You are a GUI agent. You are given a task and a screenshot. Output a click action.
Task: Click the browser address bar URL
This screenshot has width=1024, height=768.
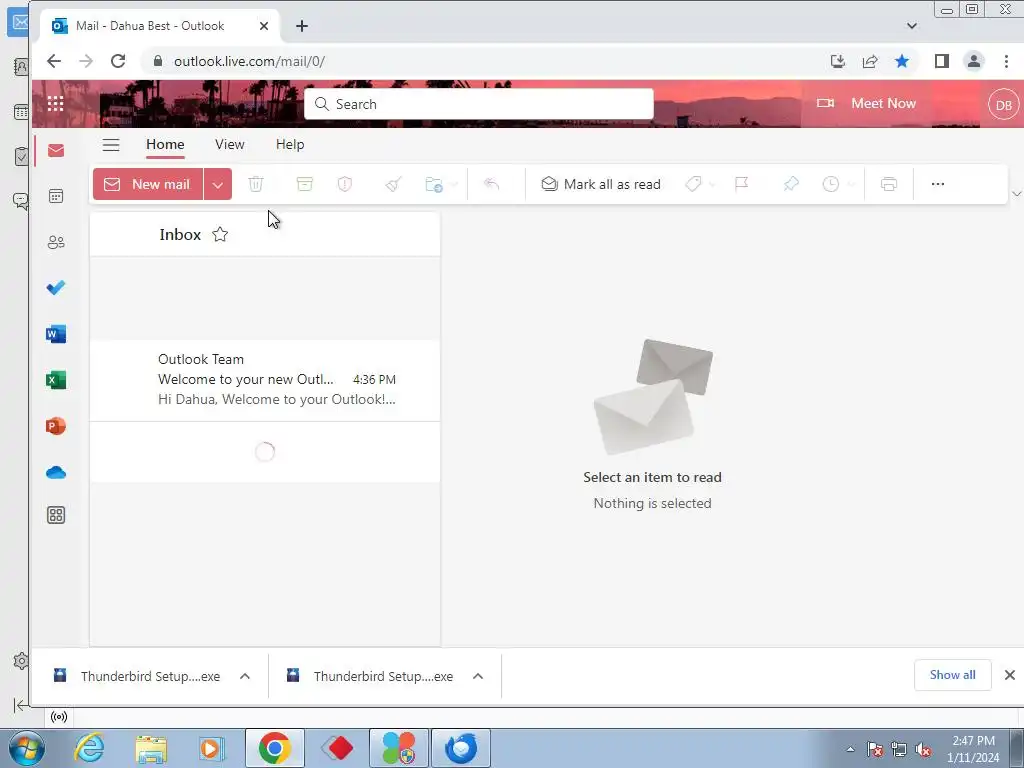(249, 61)
